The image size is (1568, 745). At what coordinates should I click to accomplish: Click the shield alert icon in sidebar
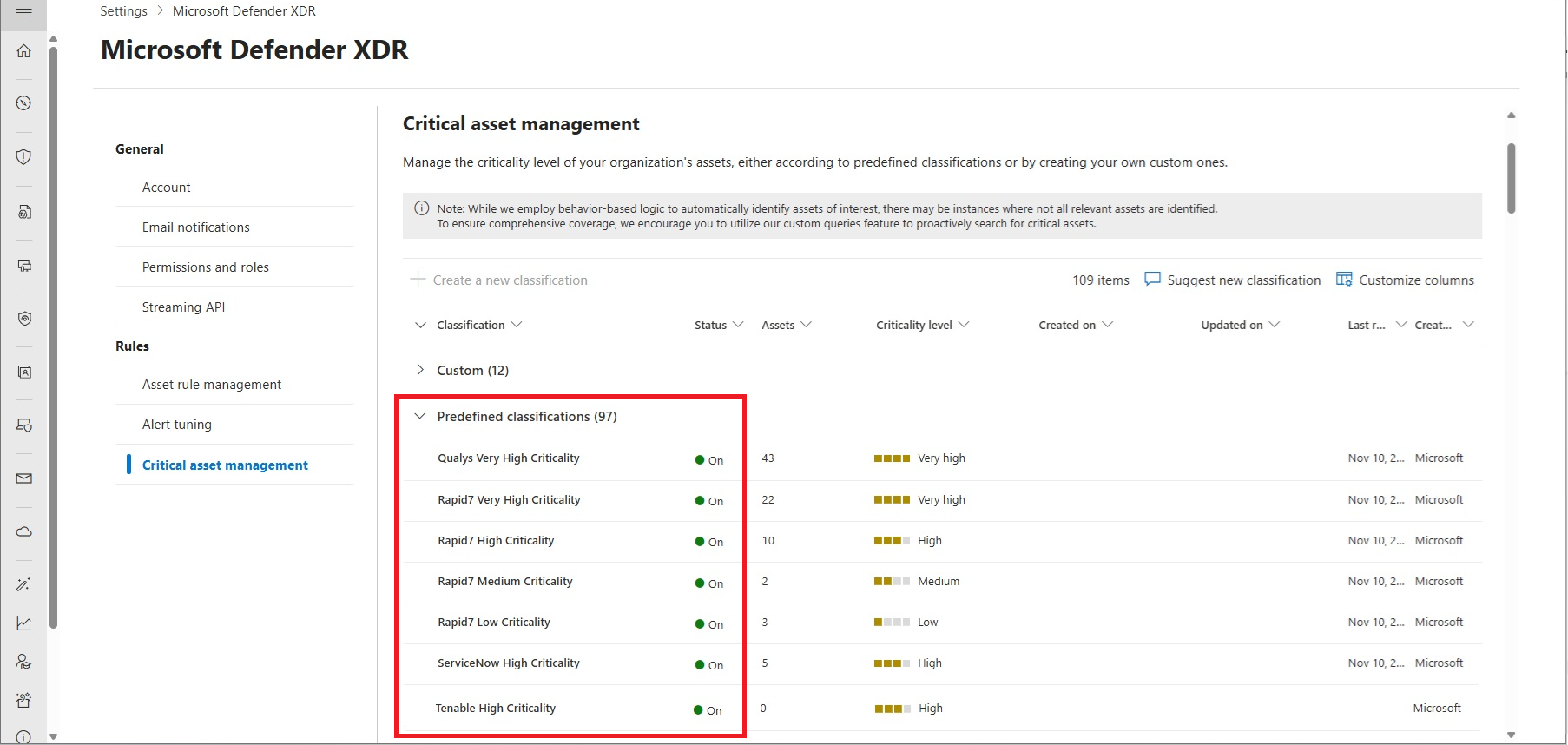24,156
